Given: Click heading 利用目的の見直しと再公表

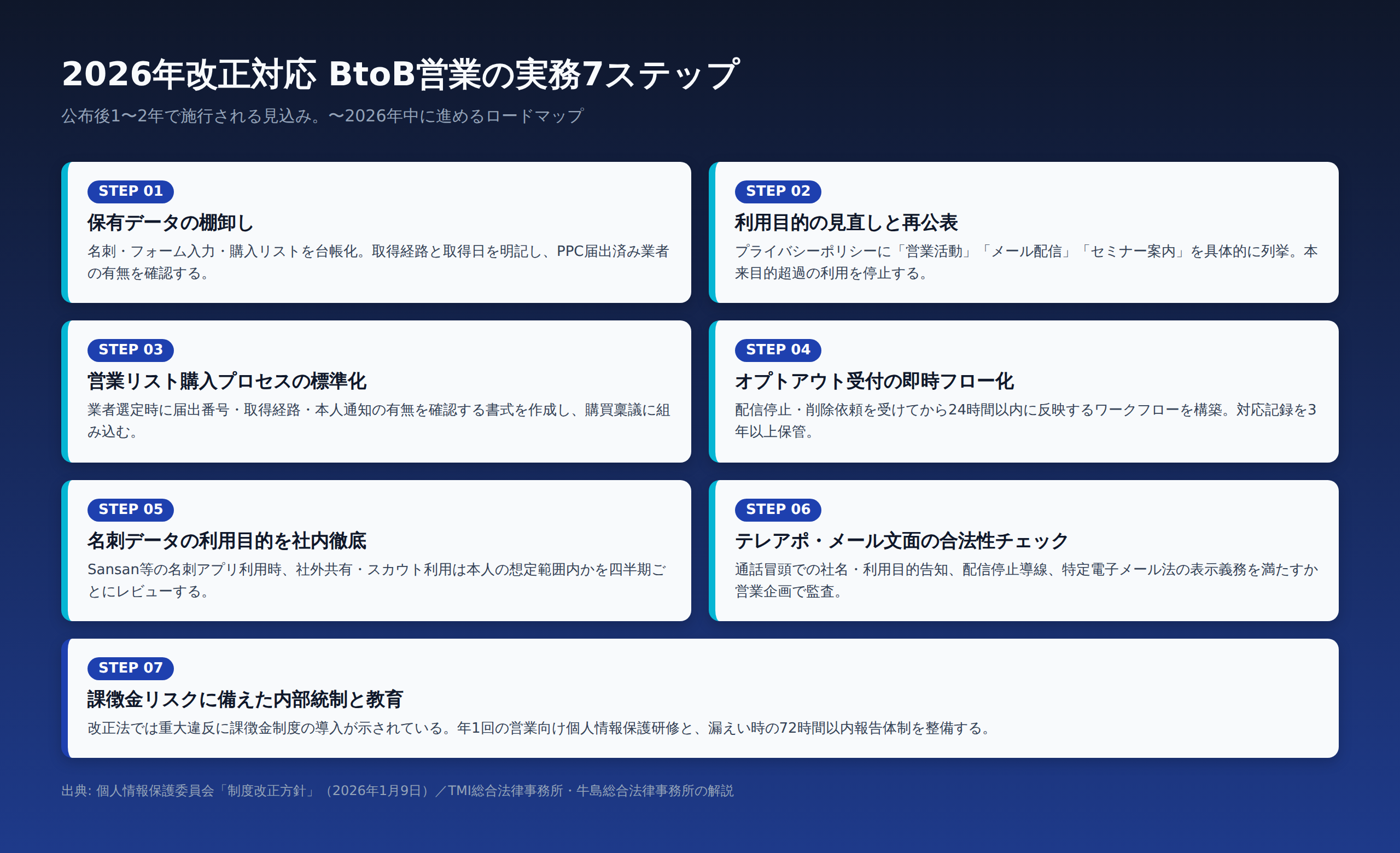Looking at the screenshot, I should [846, 223].
